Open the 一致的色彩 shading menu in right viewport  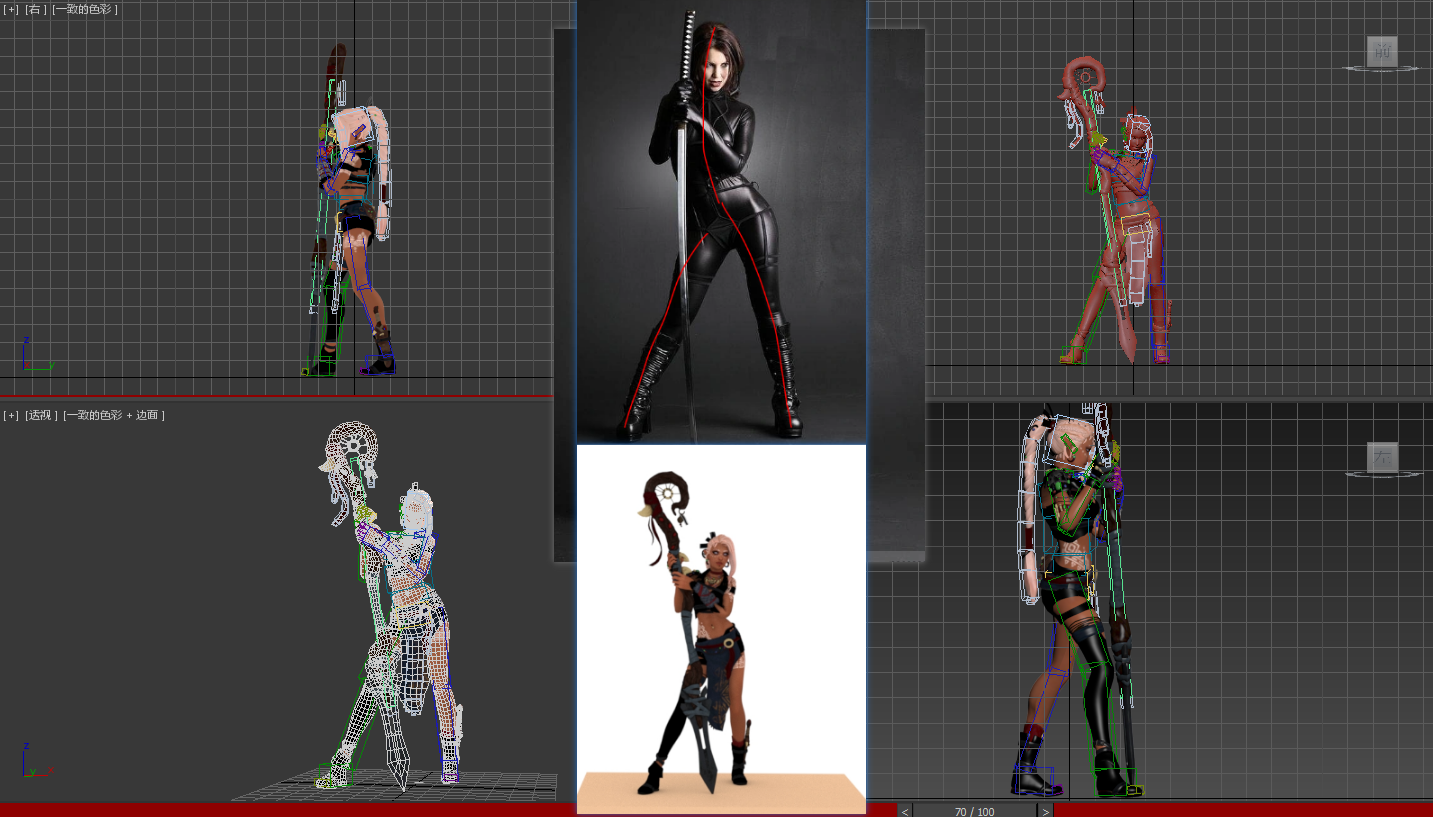point(85,9)
